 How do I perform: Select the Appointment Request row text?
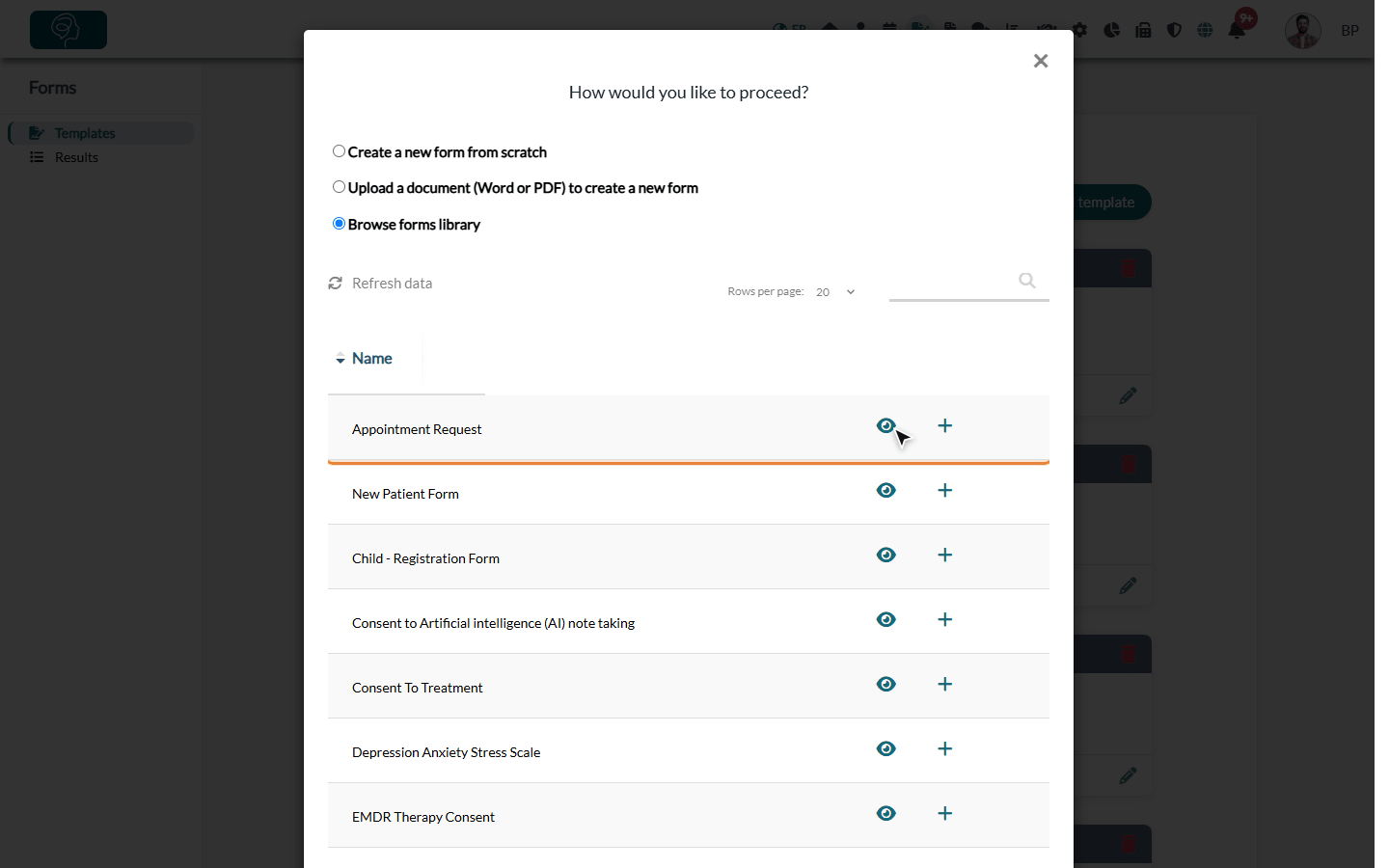(x=417, y=429)
